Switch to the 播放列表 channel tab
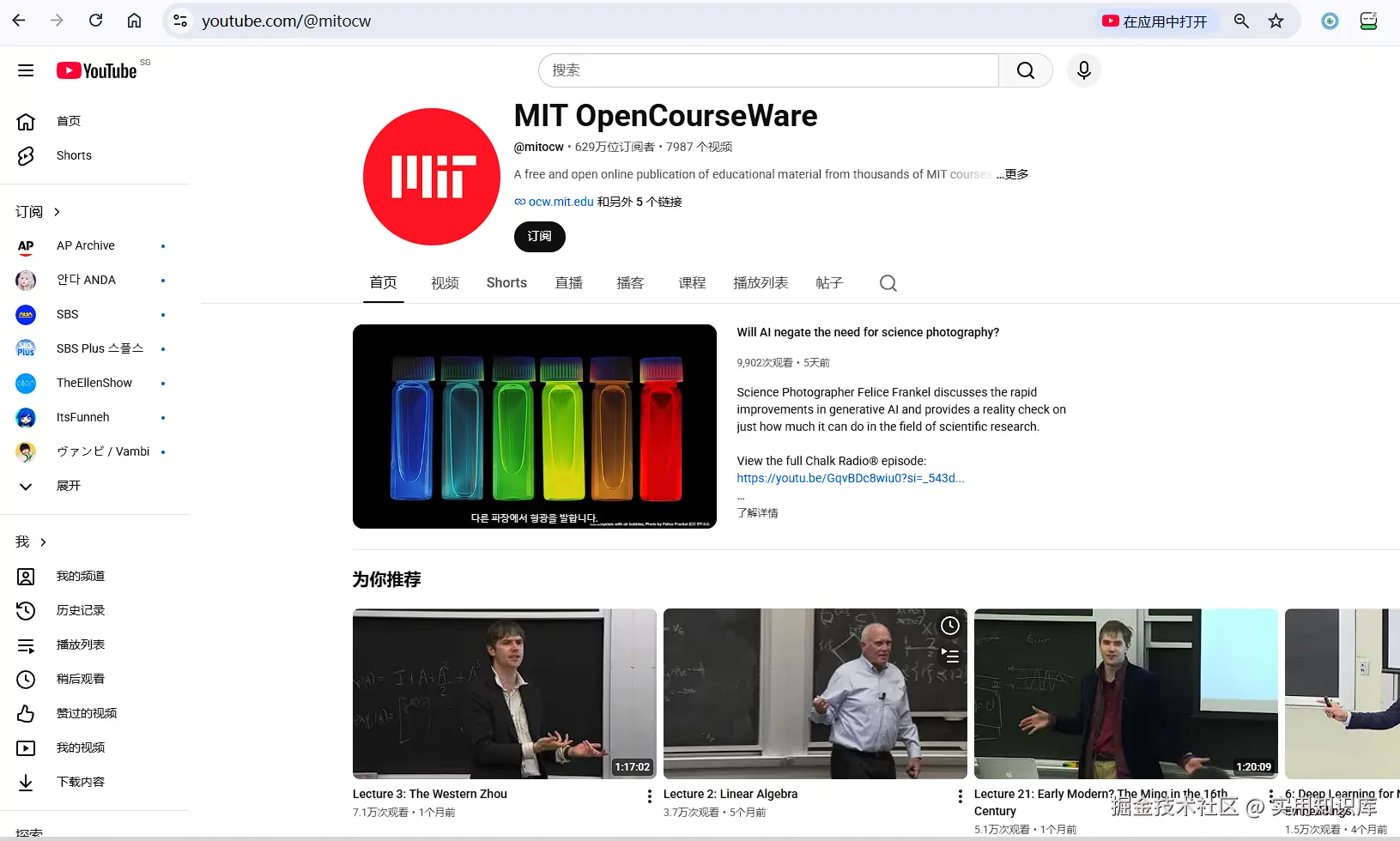Viewport: 1400px width, 841px height. pyautogui.click(x=761, y=283)
